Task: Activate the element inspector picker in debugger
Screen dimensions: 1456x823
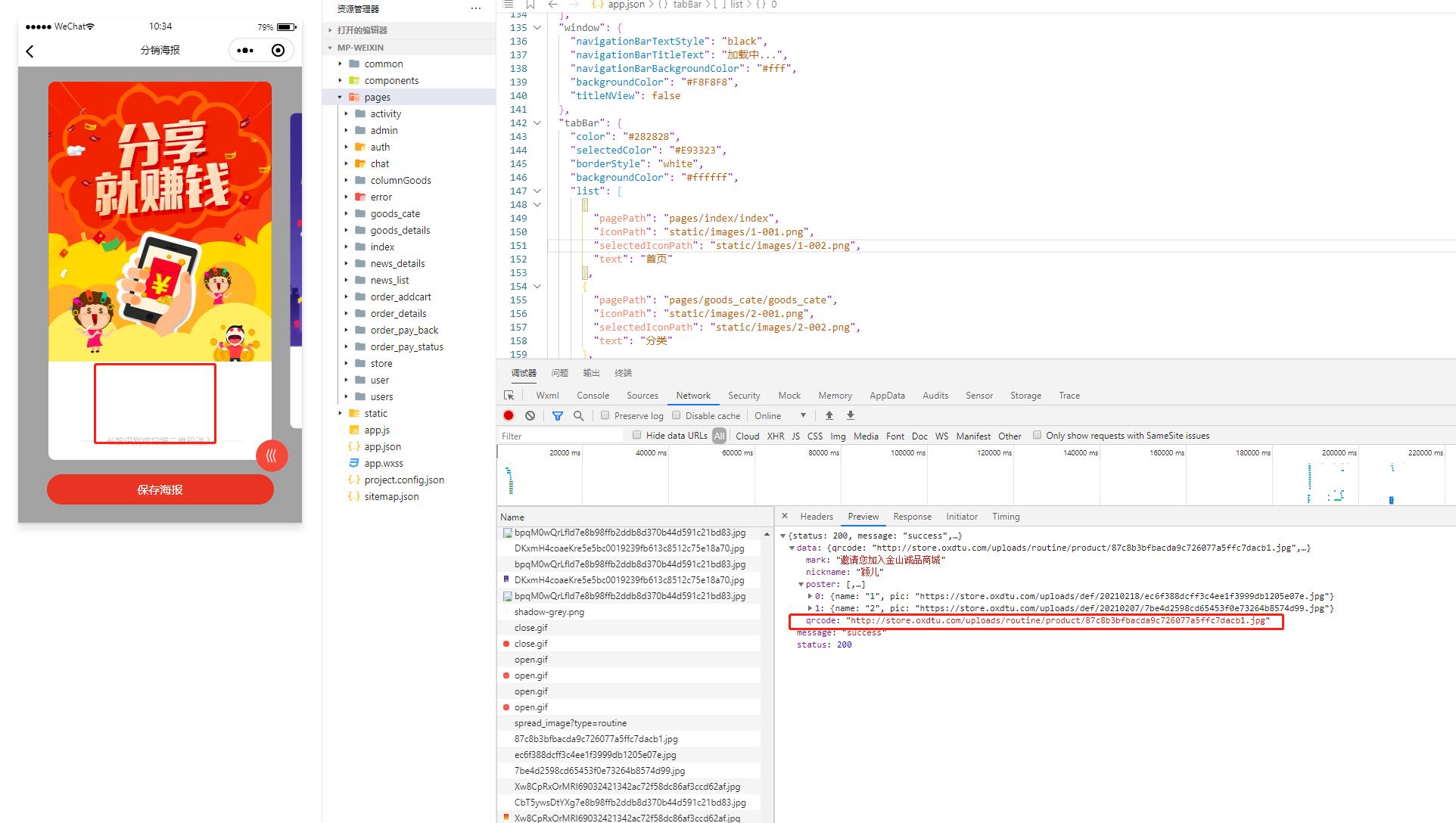Action: point(509,396)
